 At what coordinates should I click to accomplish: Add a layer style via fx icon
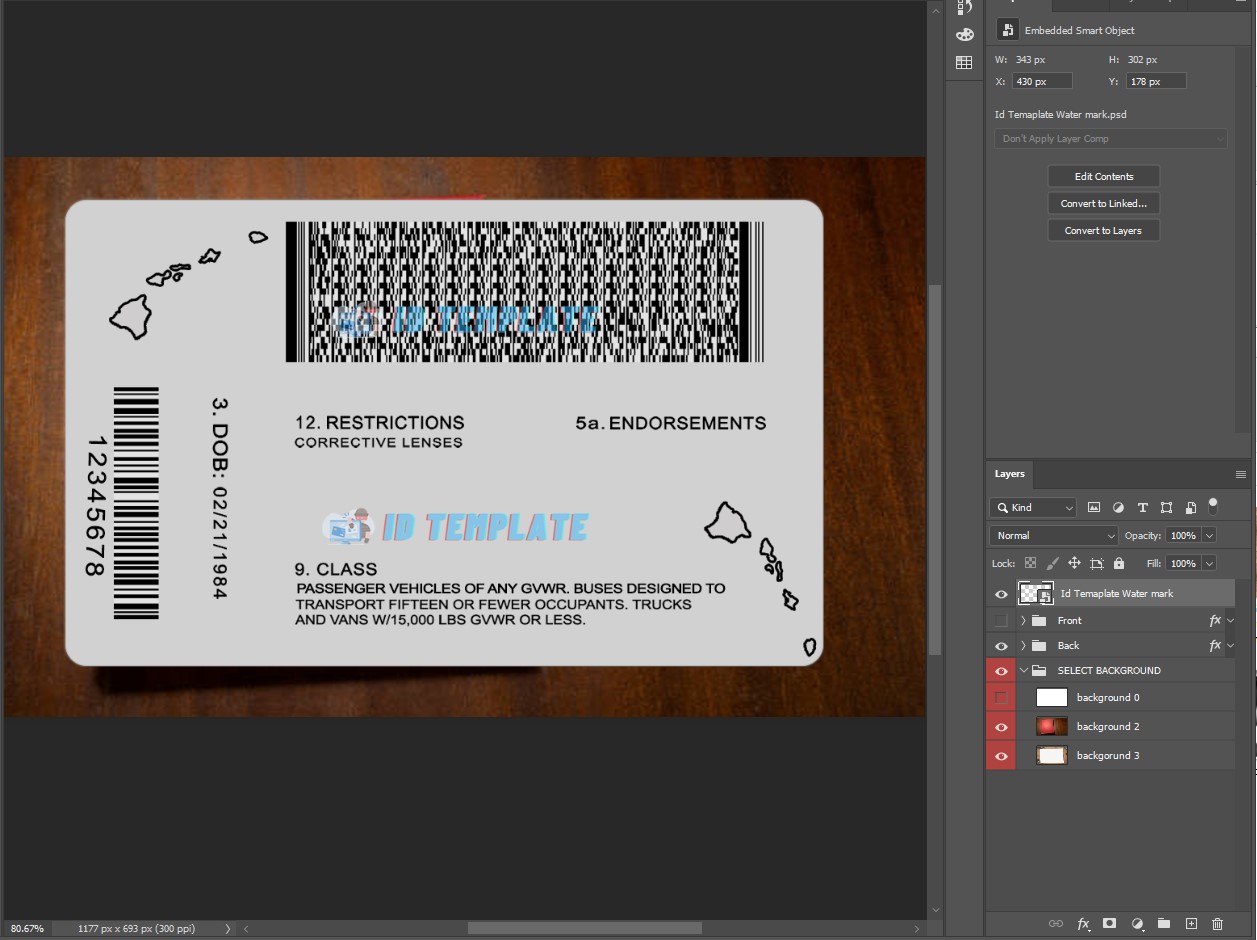click(x=1083, y=924)
